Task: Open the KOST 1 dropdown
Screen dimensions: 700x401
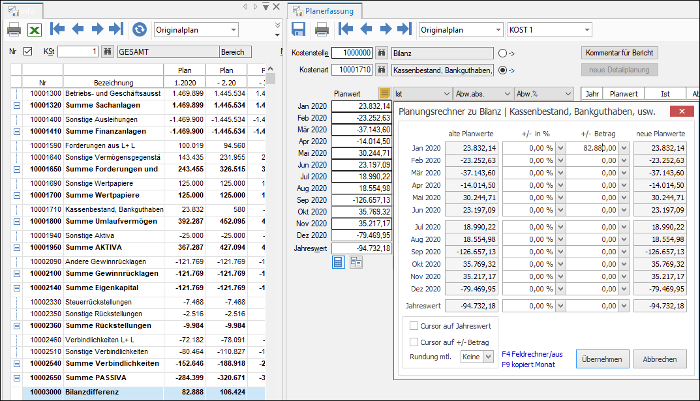Action: coord(550,30)
